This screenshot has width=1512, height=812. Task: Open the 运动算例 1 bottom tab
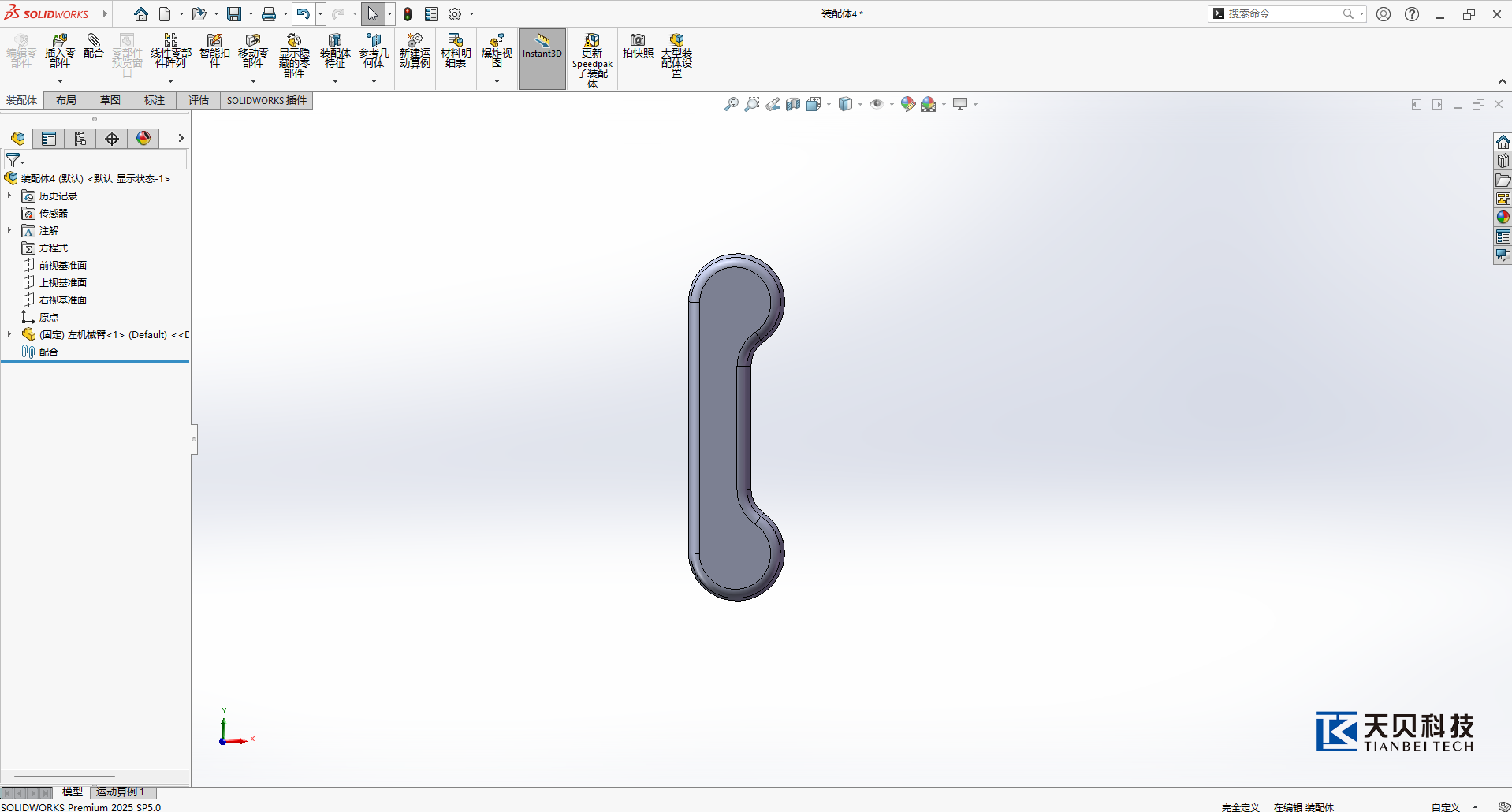[121, 792]
